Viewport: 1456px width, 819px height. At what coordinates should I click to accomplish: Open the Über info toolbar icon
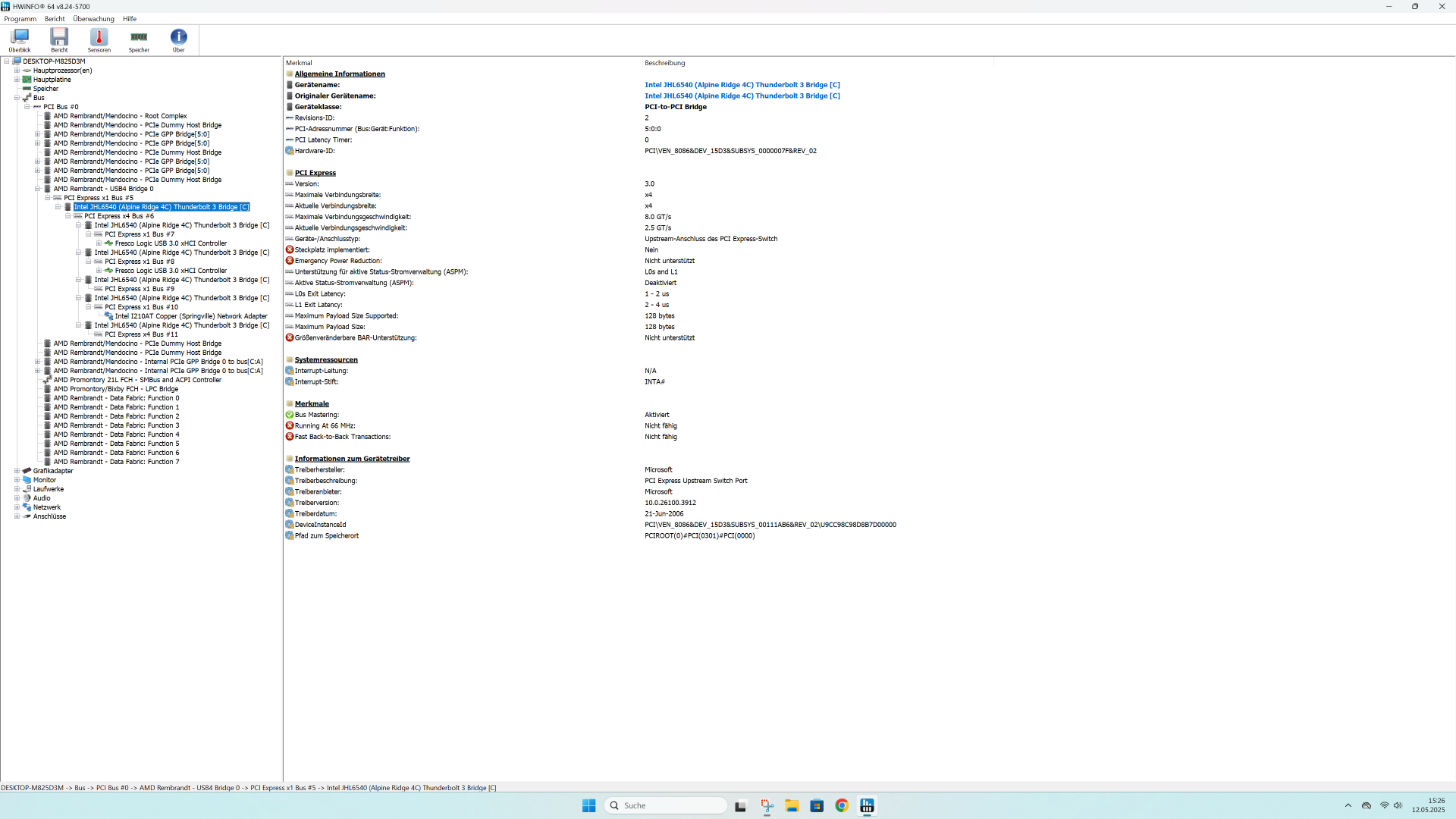coord(178,40)
